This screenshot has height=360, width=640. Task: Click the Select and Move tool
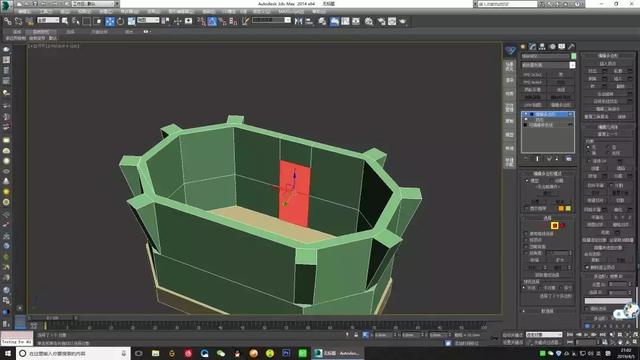point(110,21)
